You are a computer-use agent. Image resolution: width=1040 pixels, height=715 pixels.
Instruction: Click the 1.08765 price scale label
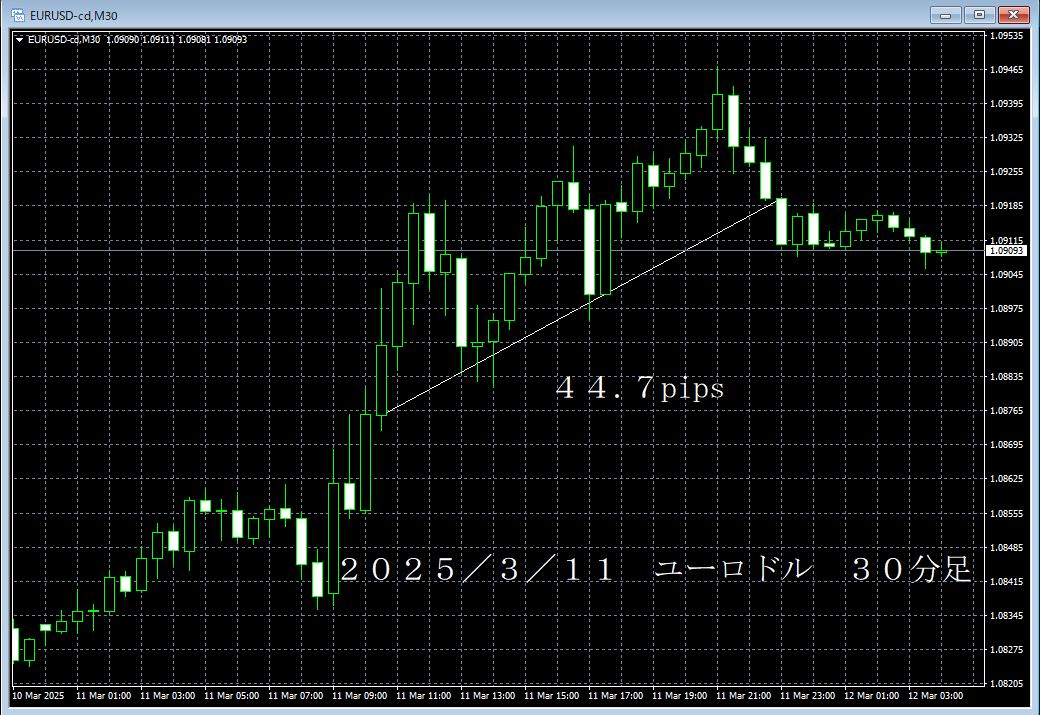(1006, 411)
